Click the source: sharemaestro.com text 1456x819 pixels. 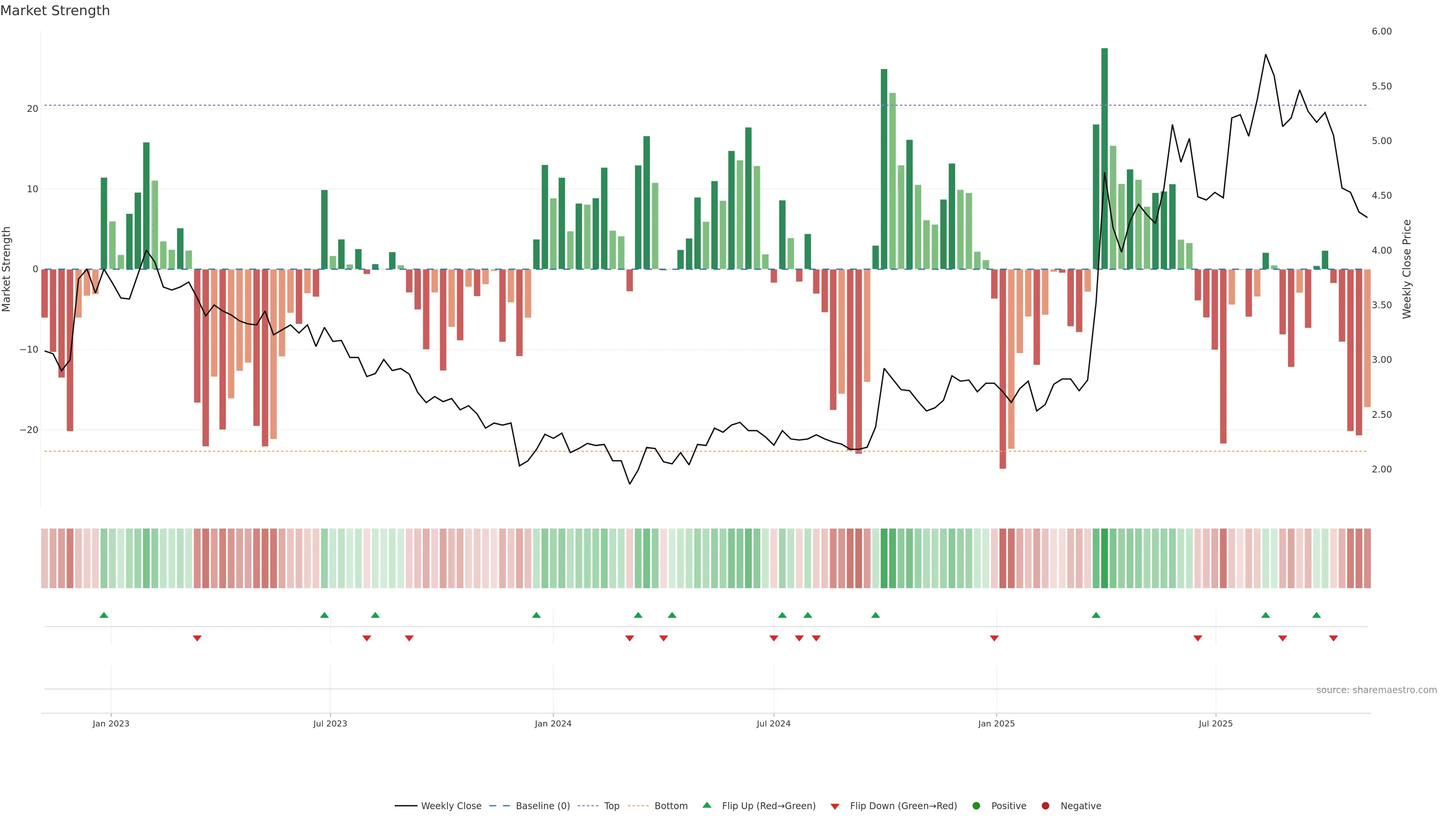[1376, 690]
